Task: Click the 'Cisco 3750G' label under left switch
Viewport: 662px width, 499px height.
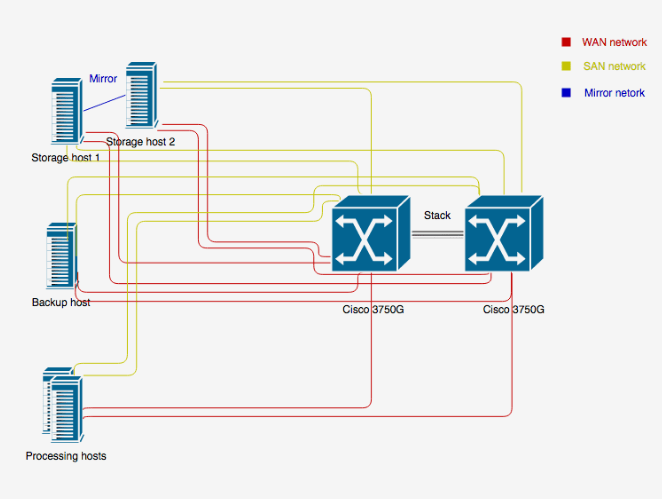Action: [x=373, y=309]
